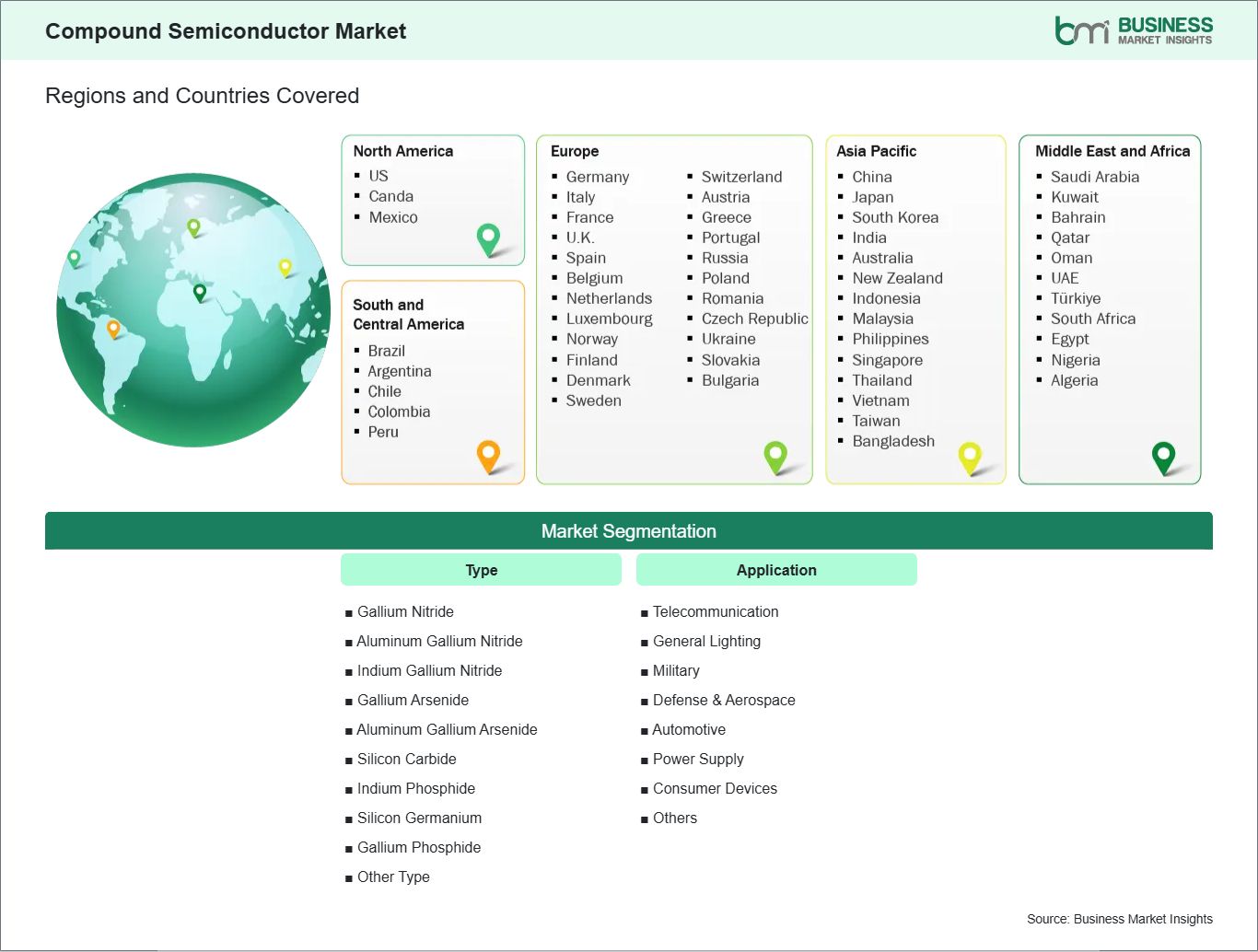Click the yellow pin on the globe
1258x952 pixels.
(x=285, y=267)
